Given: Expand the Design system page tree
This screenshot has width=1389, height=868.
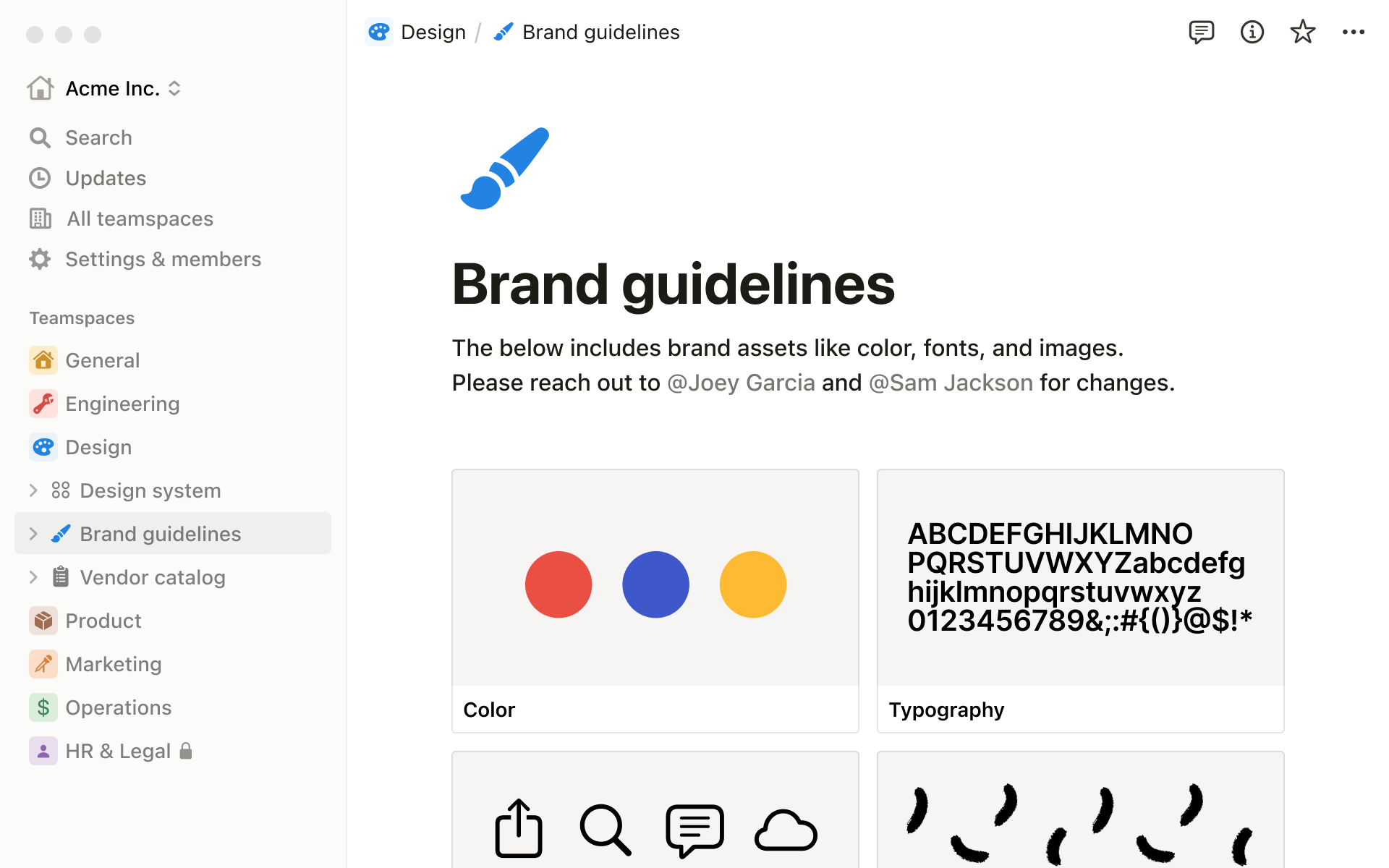Looking at the screenshot, I should pos(33,490).
